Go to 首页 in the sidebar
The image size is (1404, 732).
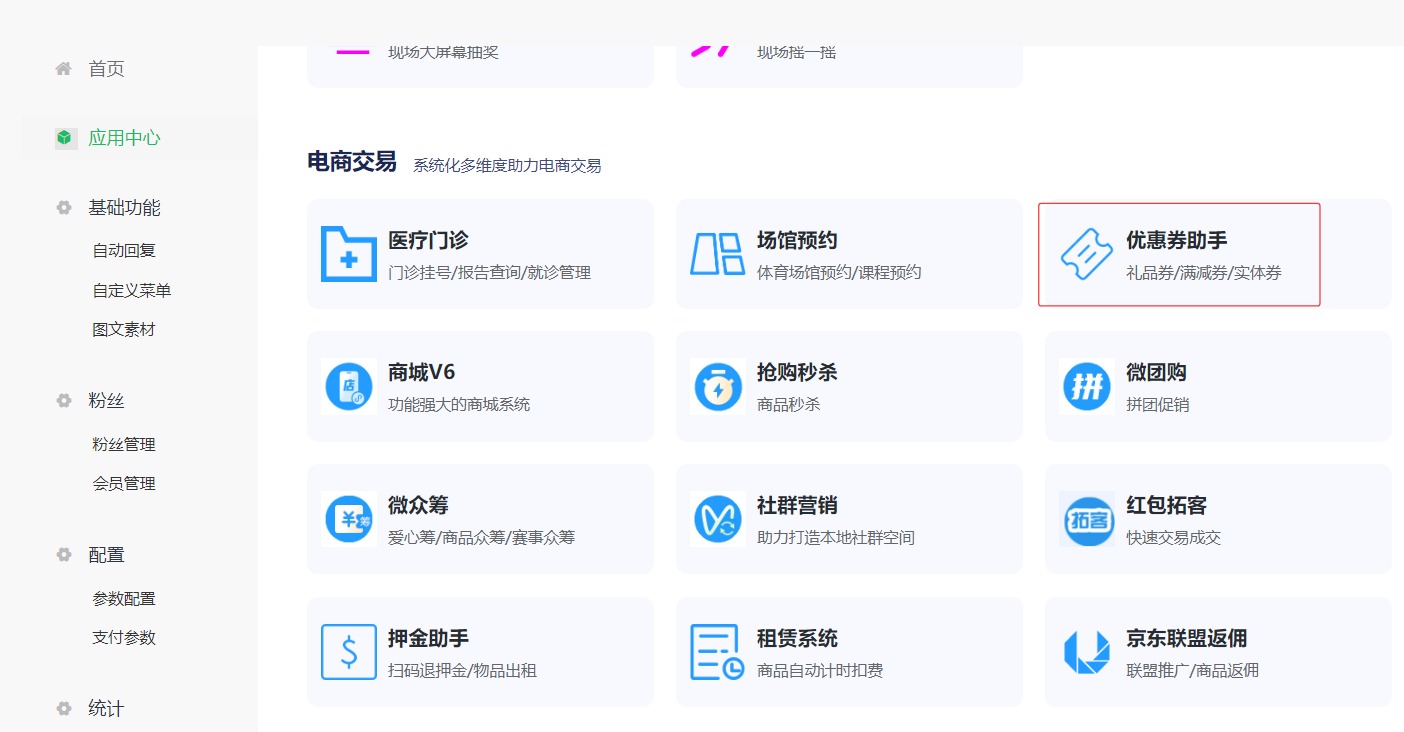106,69
